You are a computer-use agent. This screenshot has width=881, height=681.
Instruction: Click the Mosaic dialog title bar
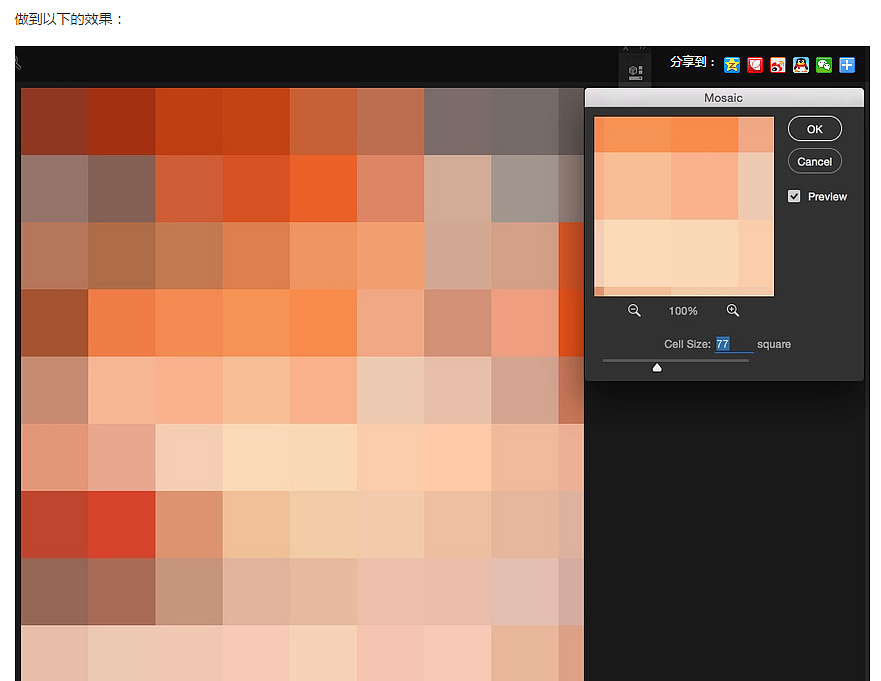tap(724, 98)
